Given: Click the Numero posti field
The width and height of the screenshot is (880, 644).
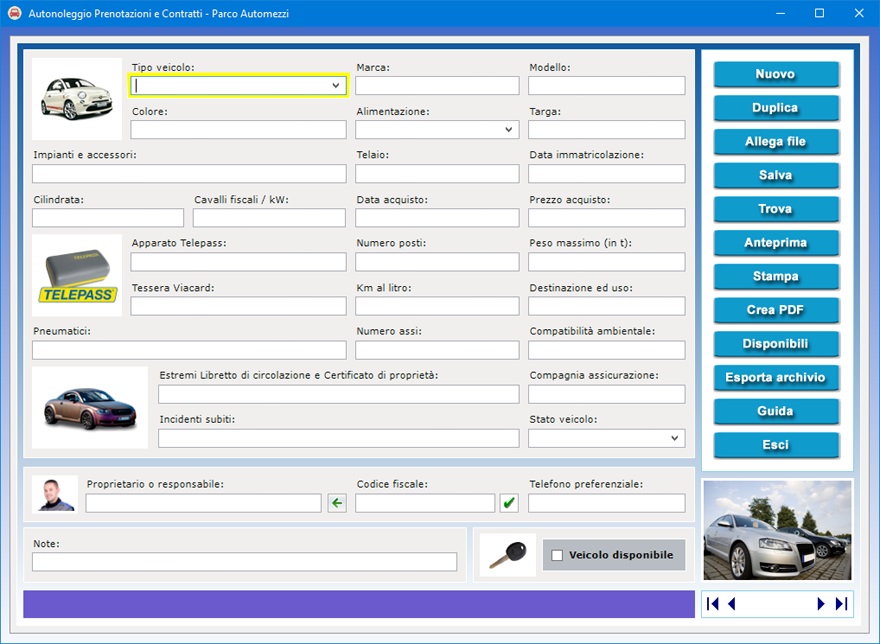Looking at the screenshot, I should (437, 262).
